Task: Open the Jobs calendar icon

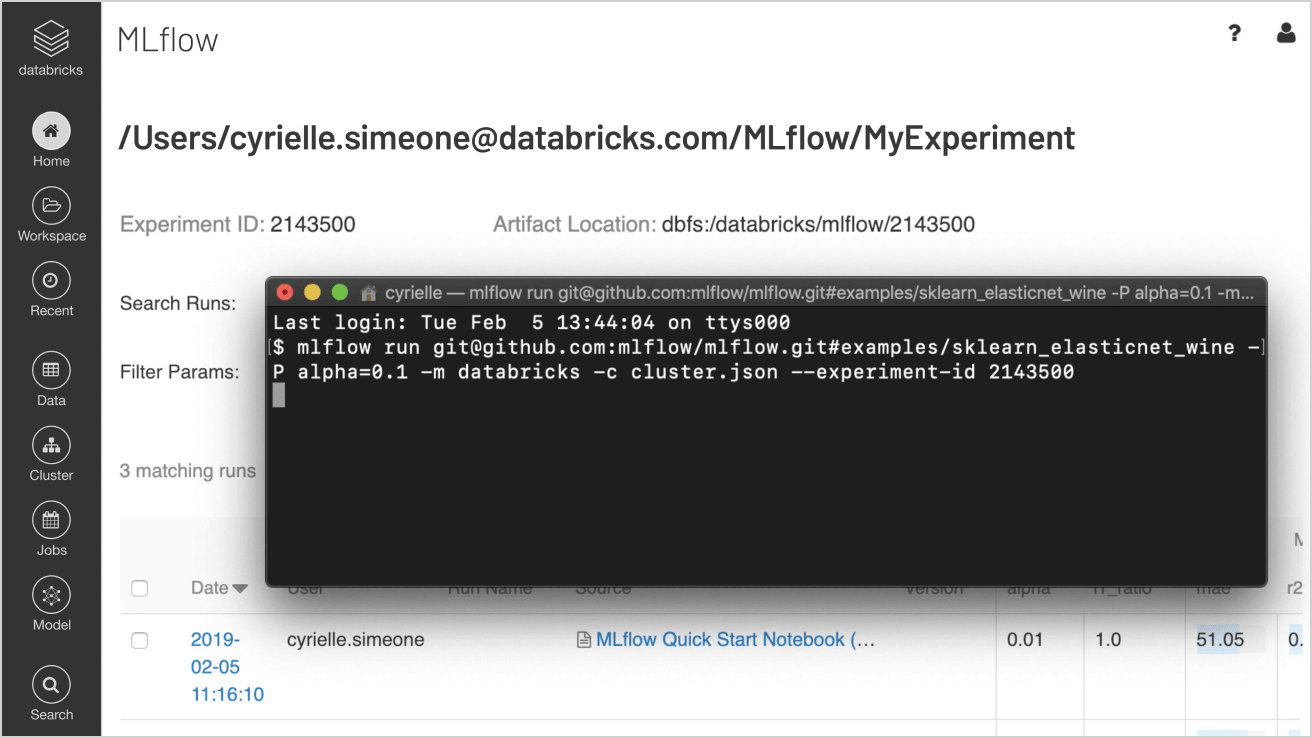Action: click(51, 520)
